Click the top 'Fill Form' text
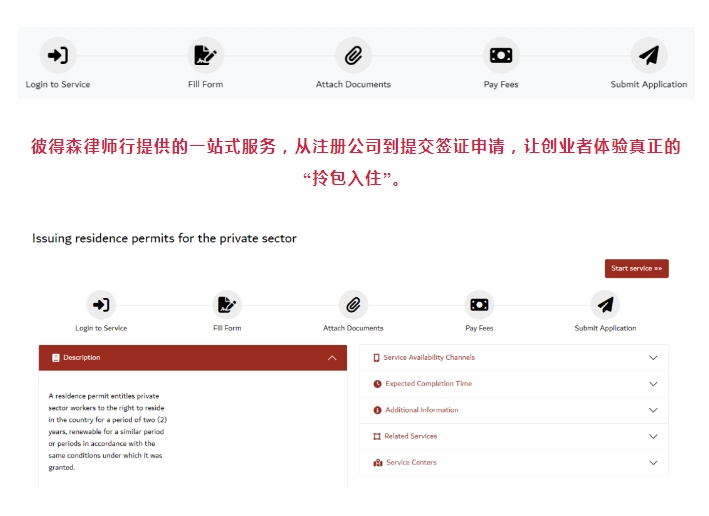 click(x=206, y=85)
